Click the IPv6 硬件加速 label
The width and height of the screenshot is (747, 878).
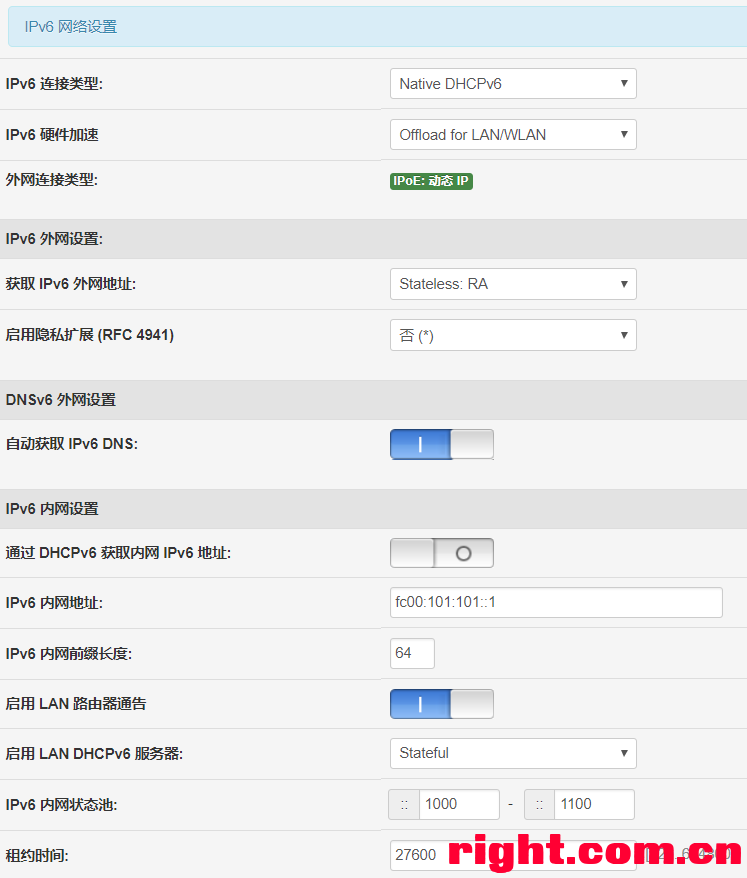(x=52, y=135)
